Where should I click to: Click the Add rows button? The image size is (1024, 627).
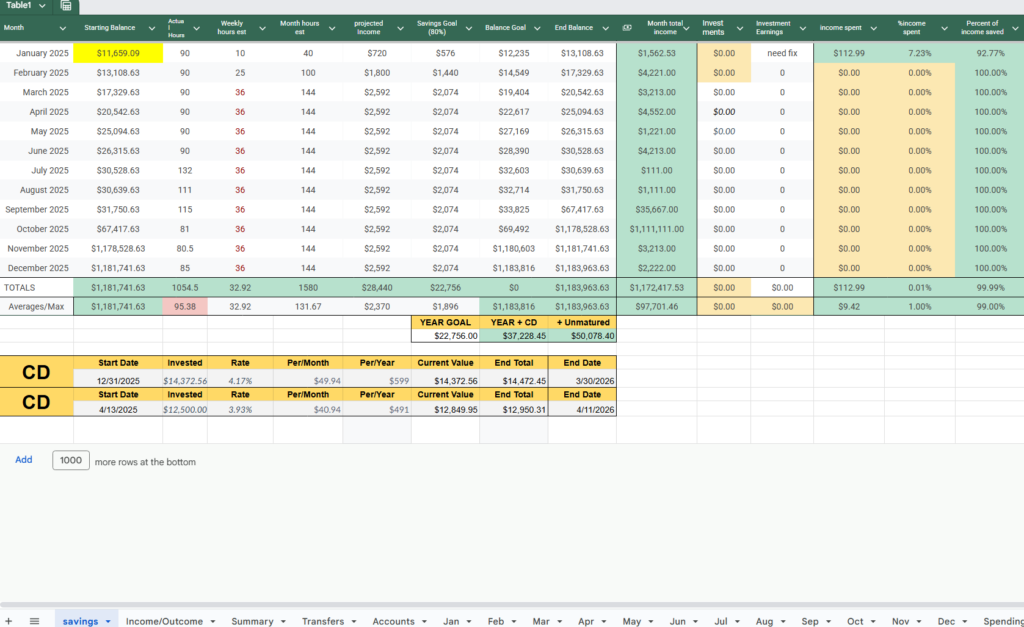click(x=24, y=460)
